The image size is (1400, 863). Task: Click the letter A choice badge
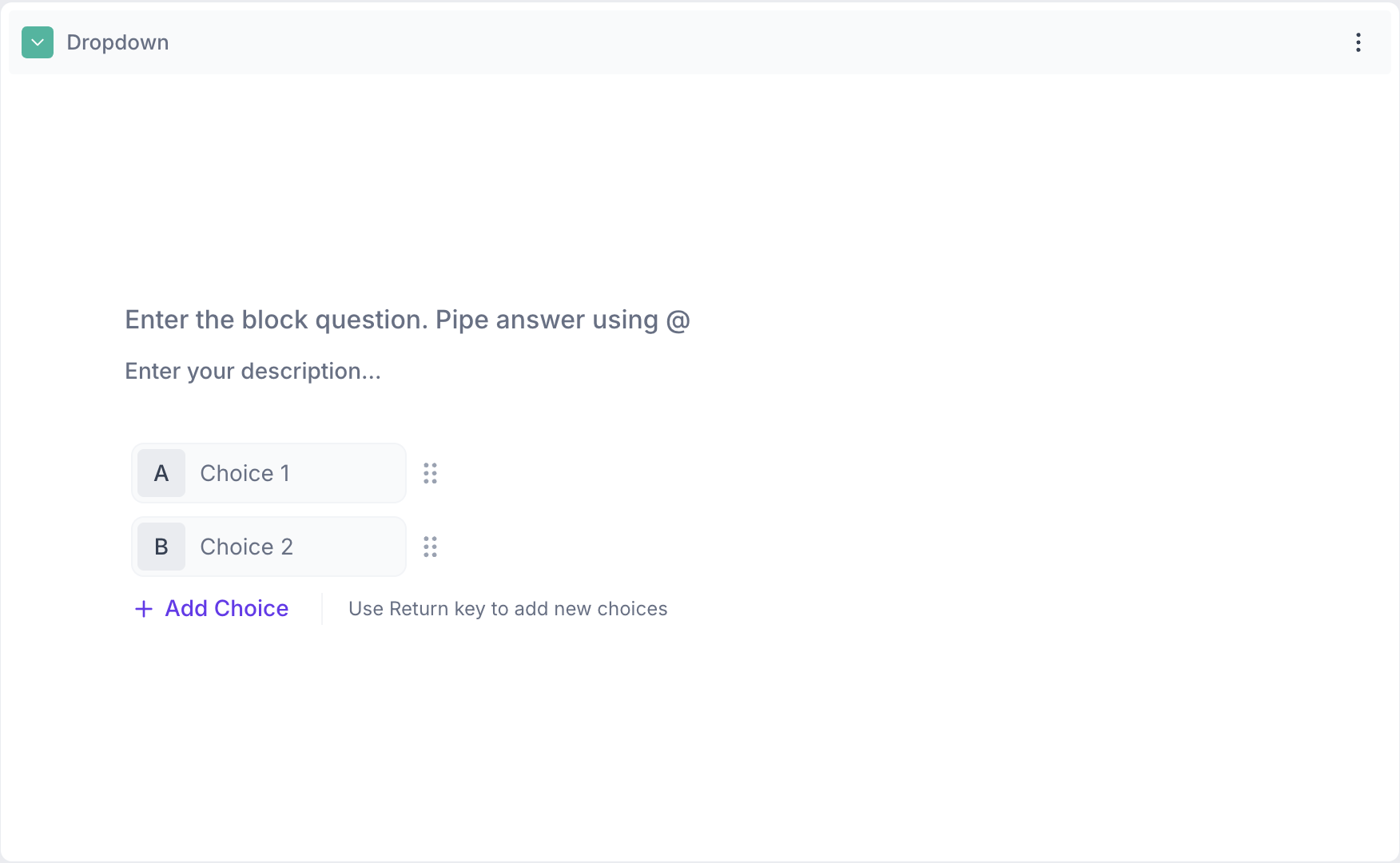click(x=161, y=473)
